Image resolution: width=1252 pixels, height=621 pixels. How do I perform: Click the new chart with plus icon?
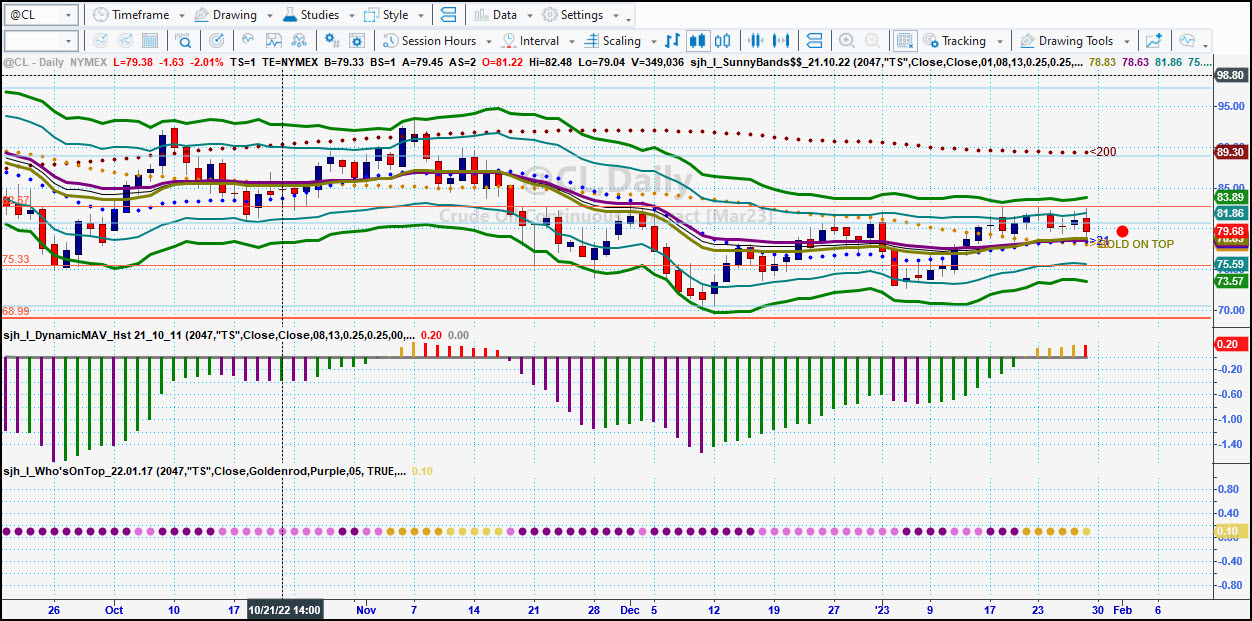point(1155,41)
